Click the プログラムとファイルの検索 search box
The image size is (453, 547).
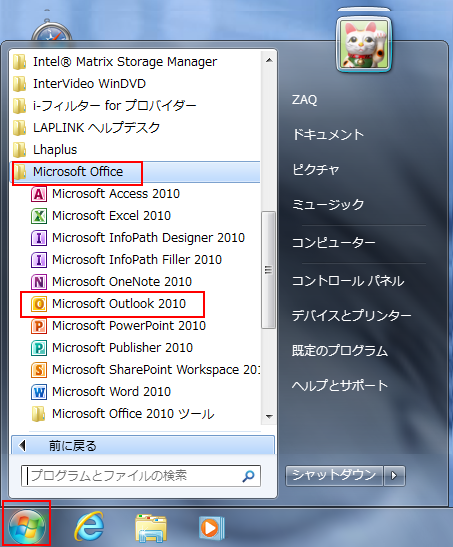(141, 476)
